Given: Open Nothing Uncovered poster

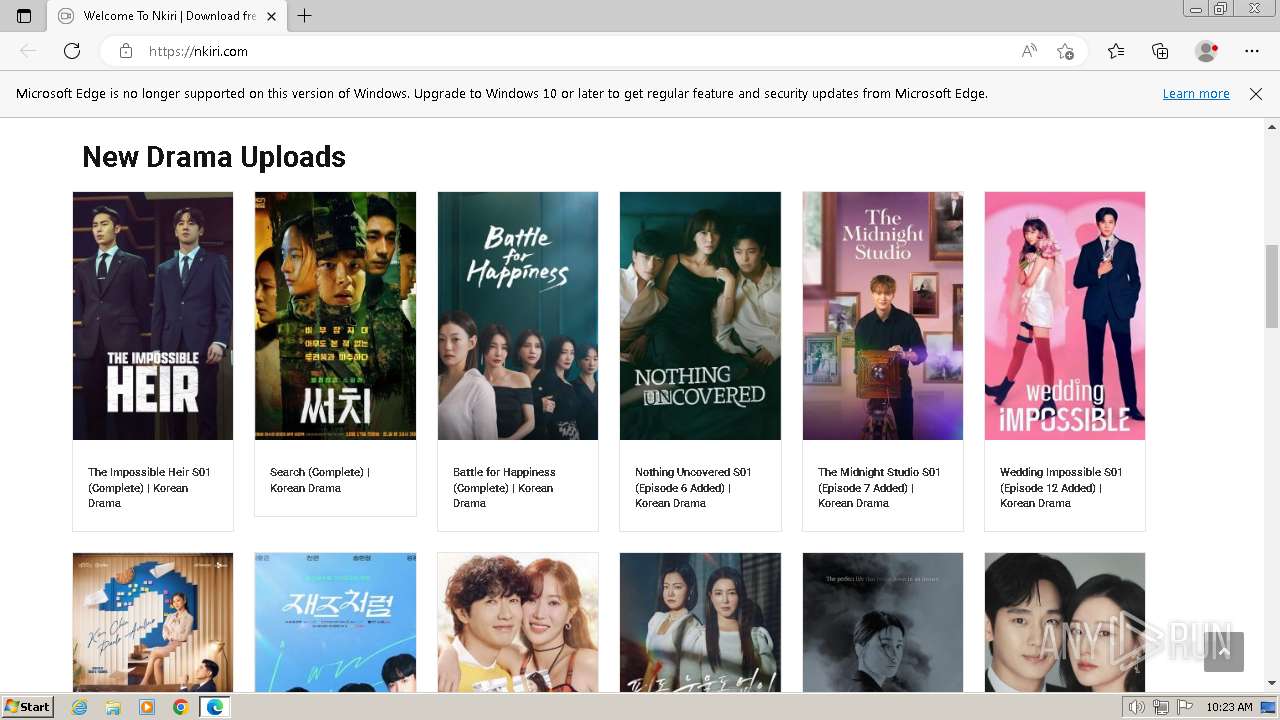Looking at the screenshot, I should pyautogui.click(x=700, y=316).
